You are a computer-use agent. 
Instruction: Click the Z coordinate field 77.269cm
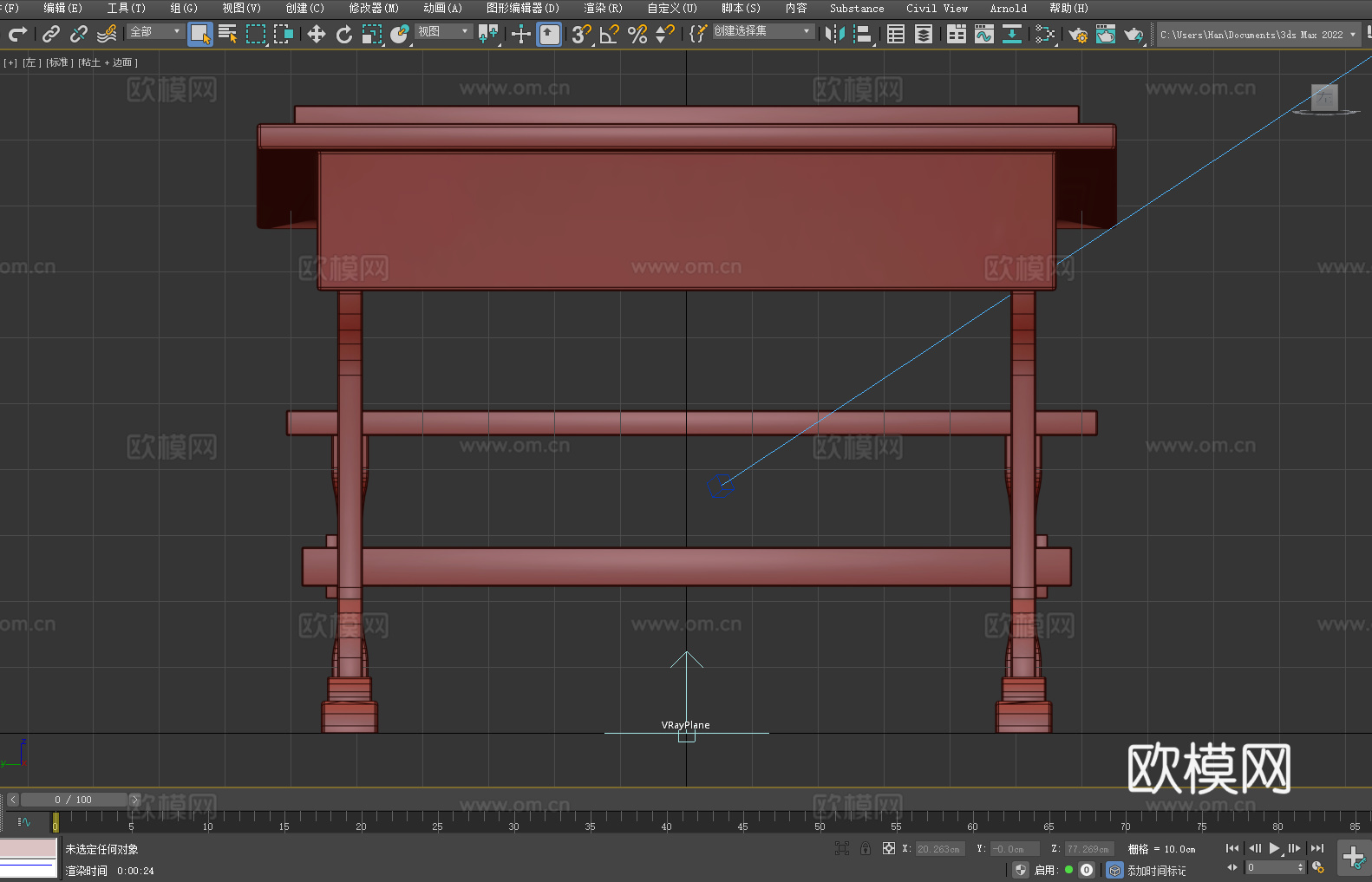coord(1089,849)
